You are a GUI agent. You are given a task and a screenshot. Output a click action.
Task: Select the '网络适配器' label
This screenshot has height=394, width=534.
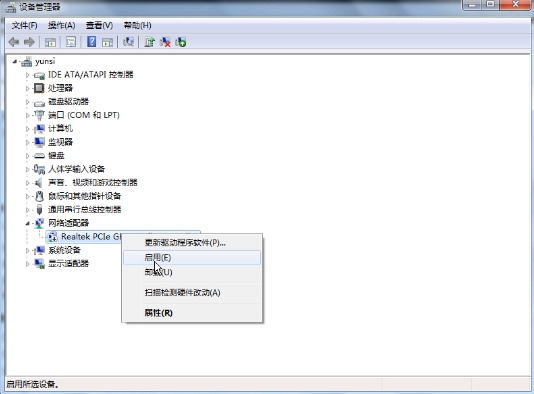click(68, 223)
